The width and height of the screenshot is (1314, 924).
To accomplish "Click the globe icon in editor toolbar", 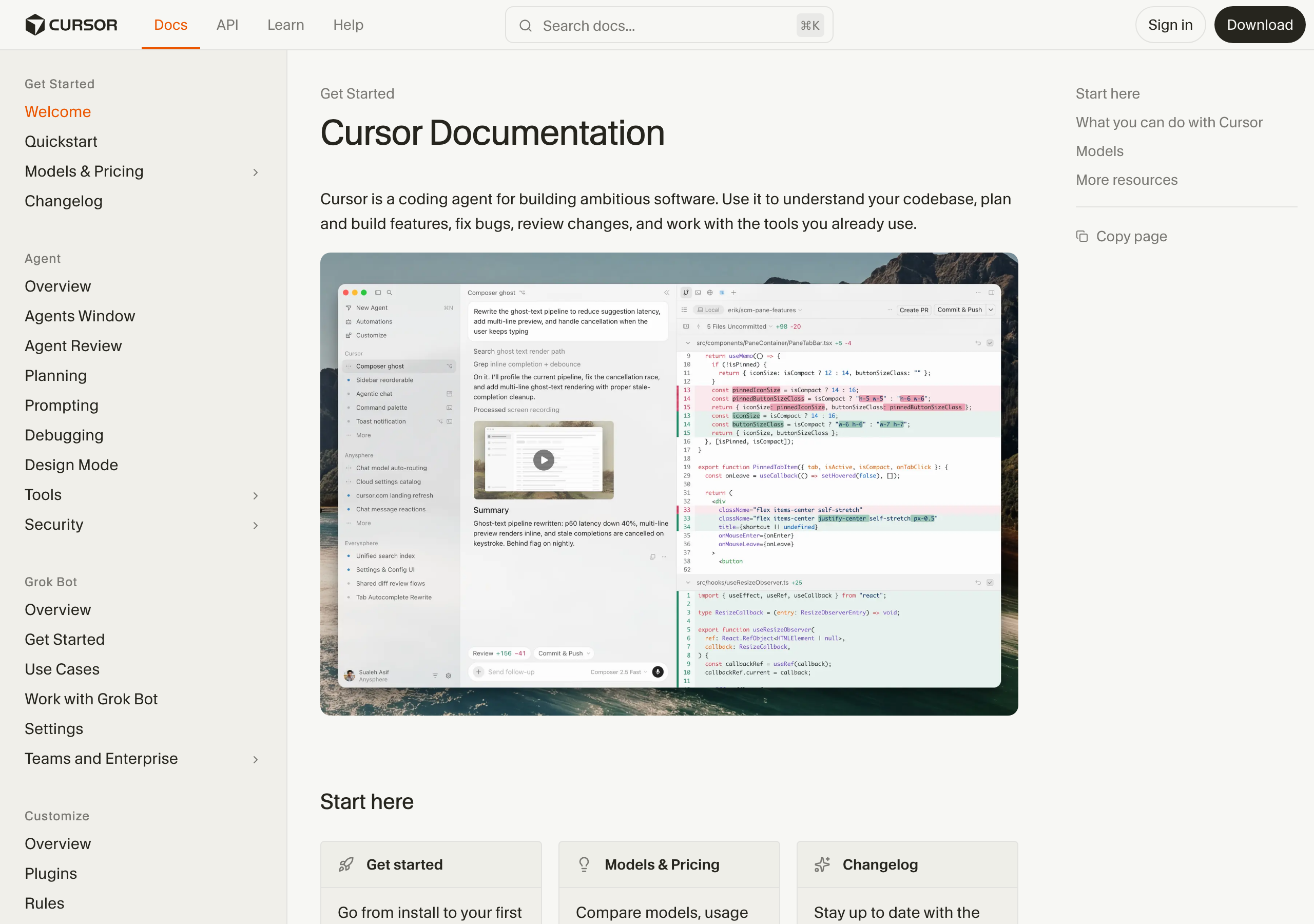I will coord(710,293).
